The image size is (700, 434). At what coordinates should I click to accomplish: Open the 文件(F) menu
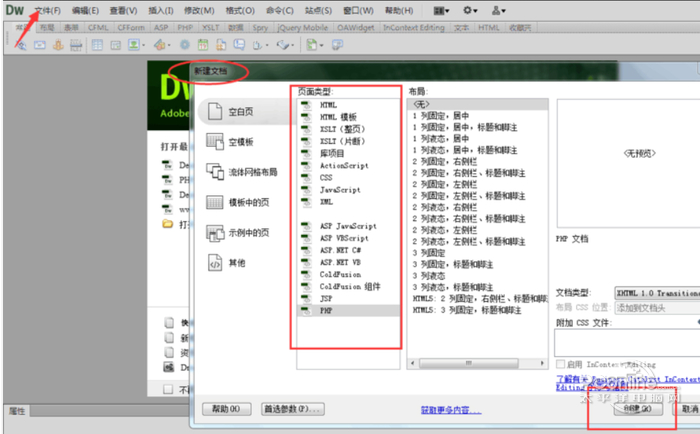pyautogui.click(x=48, y=11)
